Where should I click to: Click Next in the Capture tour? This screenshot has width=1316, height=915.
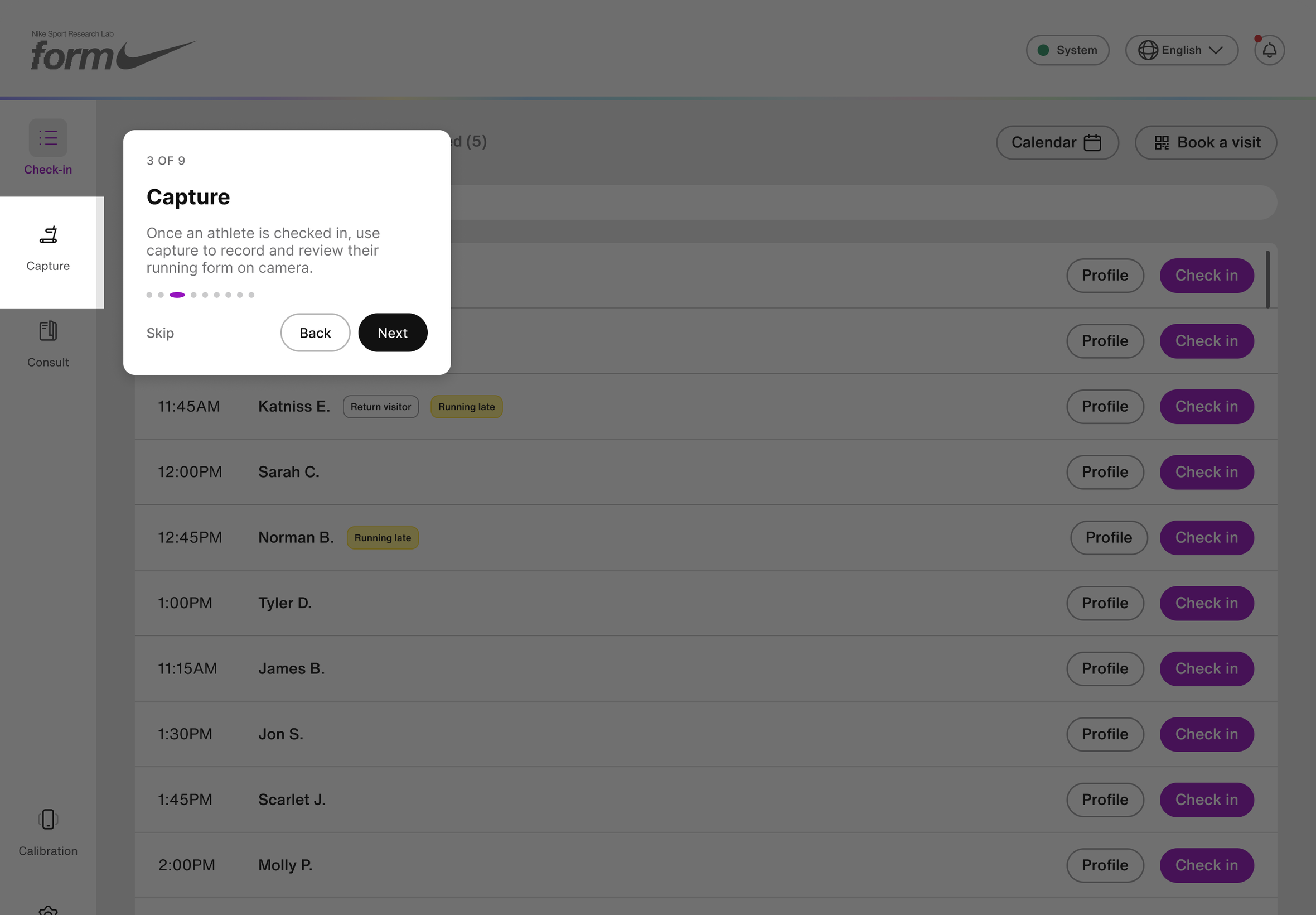(393, 333)
